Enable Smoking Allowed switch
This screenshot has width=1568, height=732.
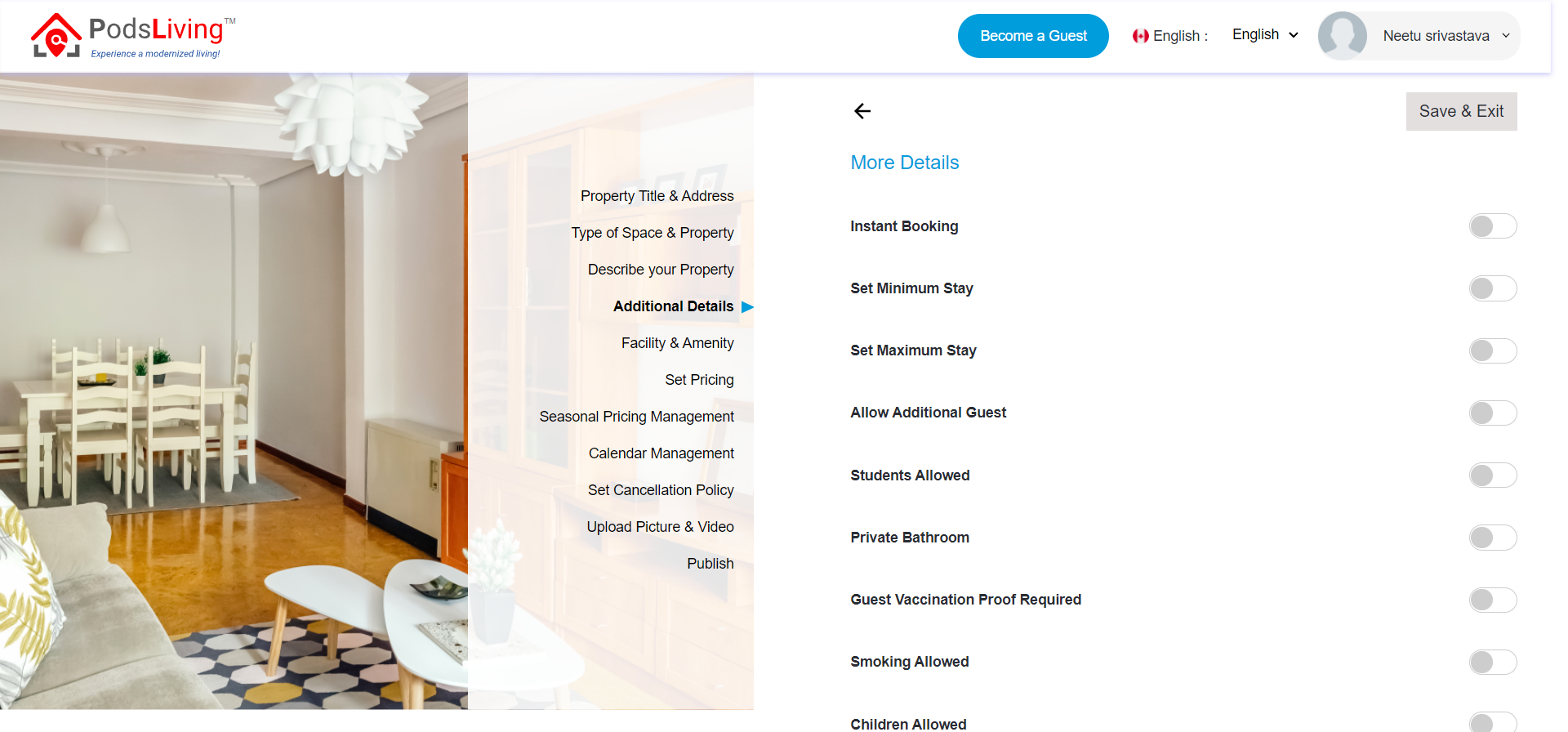tap(1492, 662)
